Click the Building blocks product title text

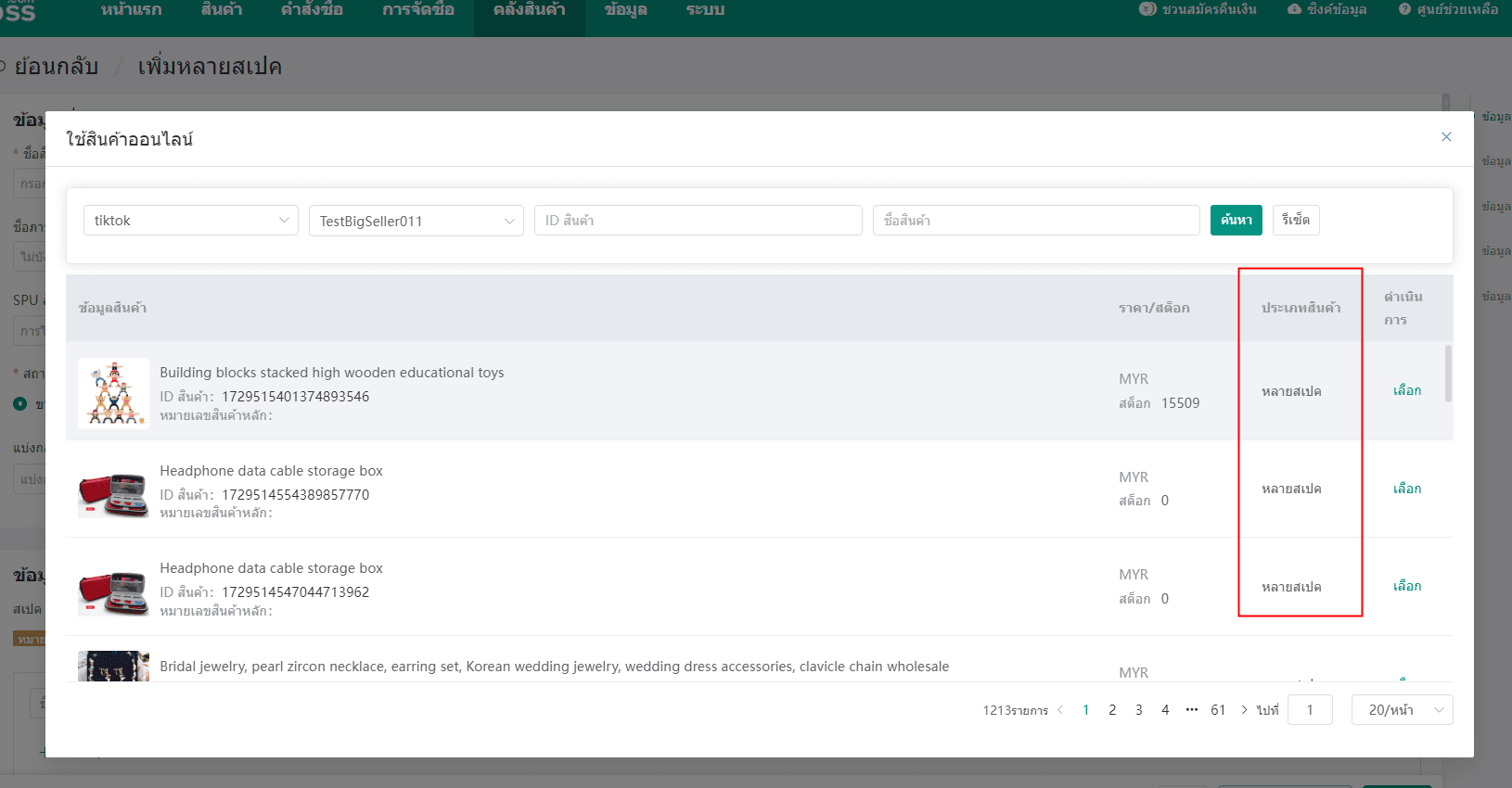332,373
